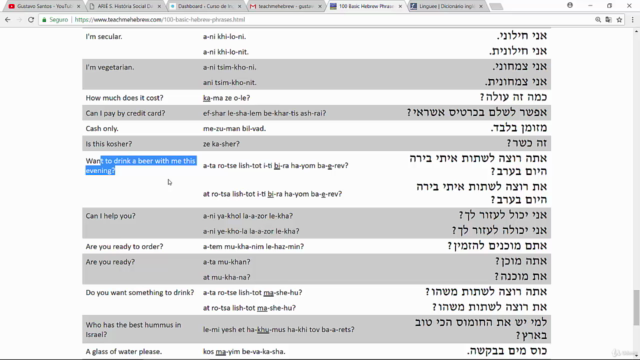Click "a-ni ye-kho-la la-a-zor le-kha?"

[x=251, y=231]
